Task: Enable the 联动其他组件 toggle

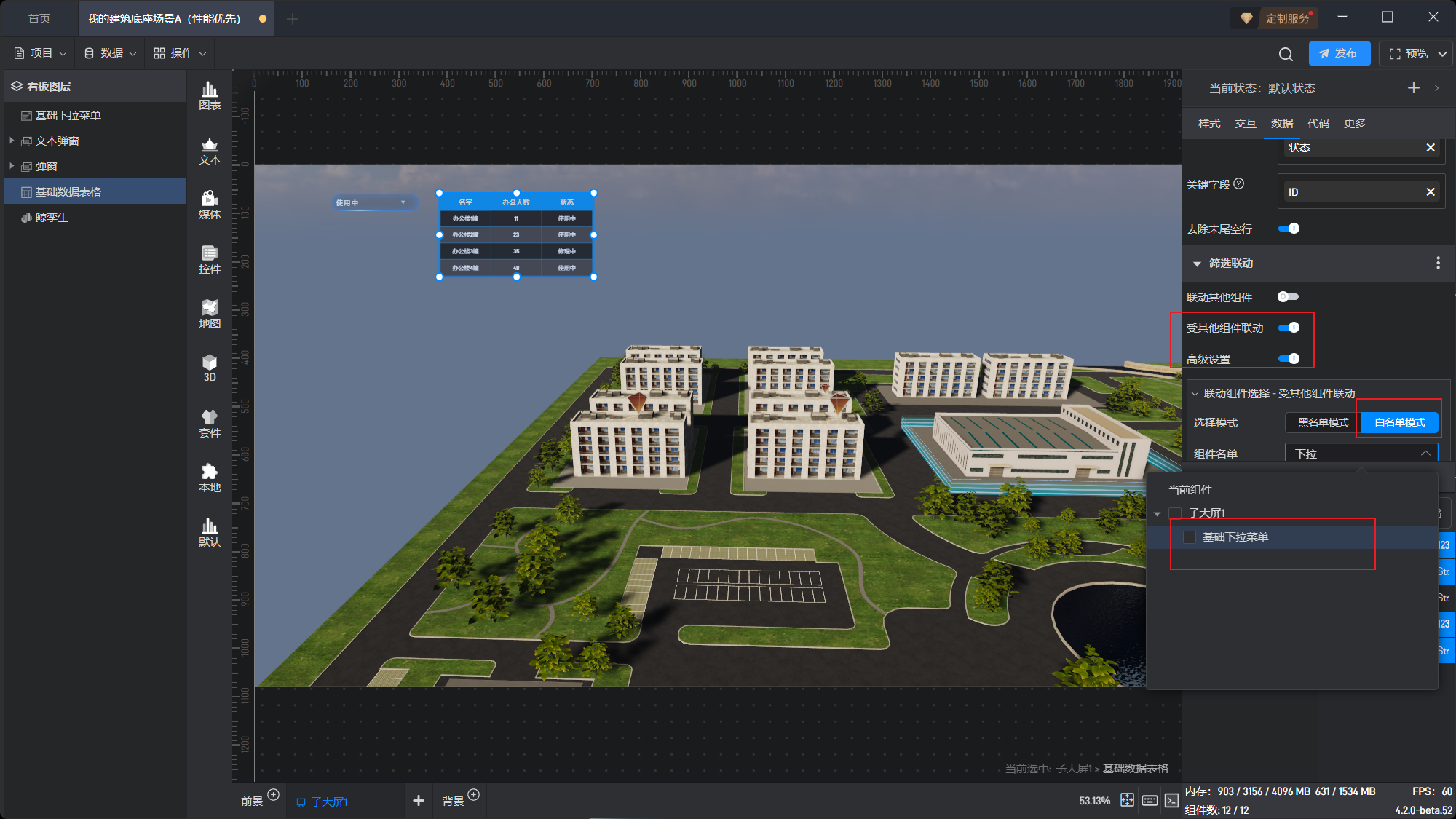Action: pos(1288,297)
